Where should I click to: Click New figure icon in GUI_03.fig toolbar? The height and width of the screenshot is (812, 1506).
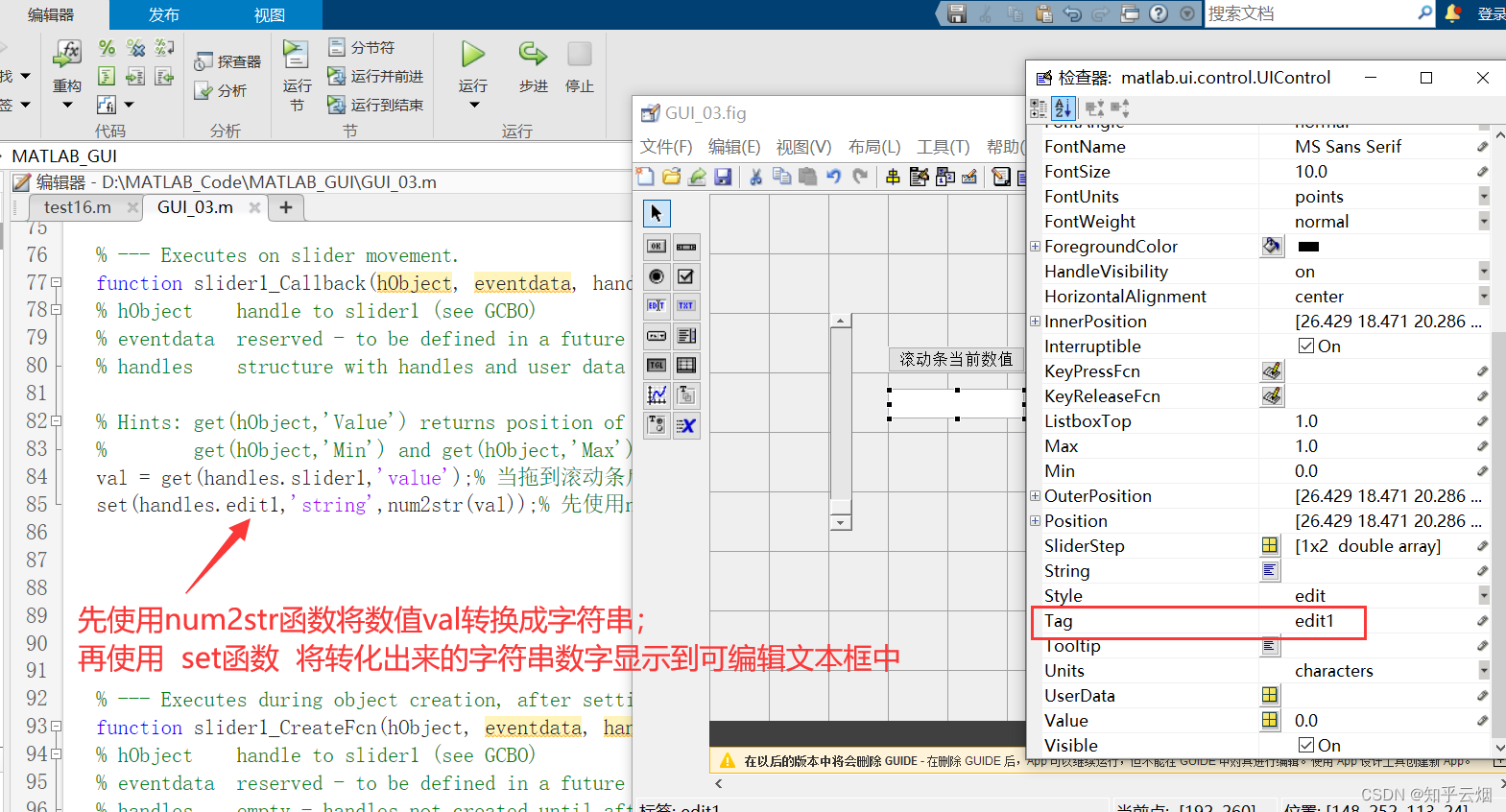click(x=645, y=177)
